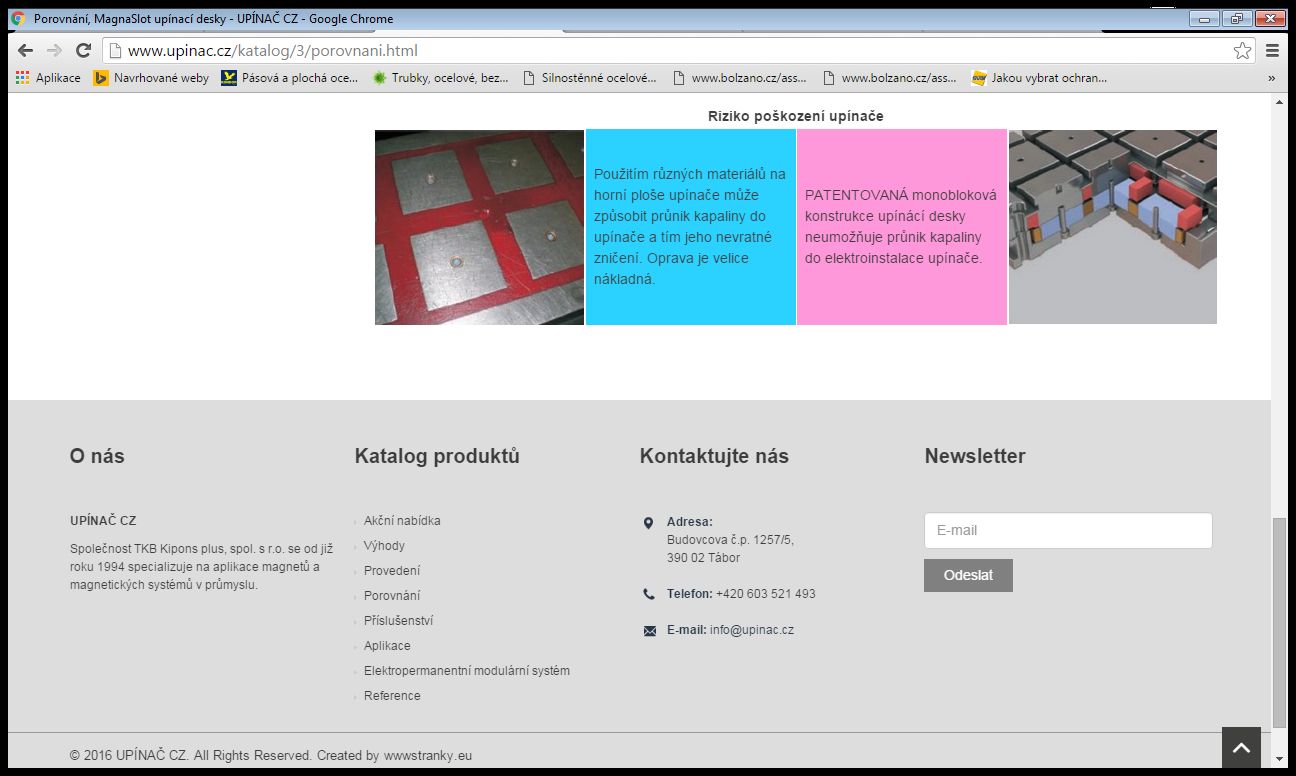Click the red magnetic clamp photo
This screenshot has height=776, width=1296.
(x=479, y=227)
